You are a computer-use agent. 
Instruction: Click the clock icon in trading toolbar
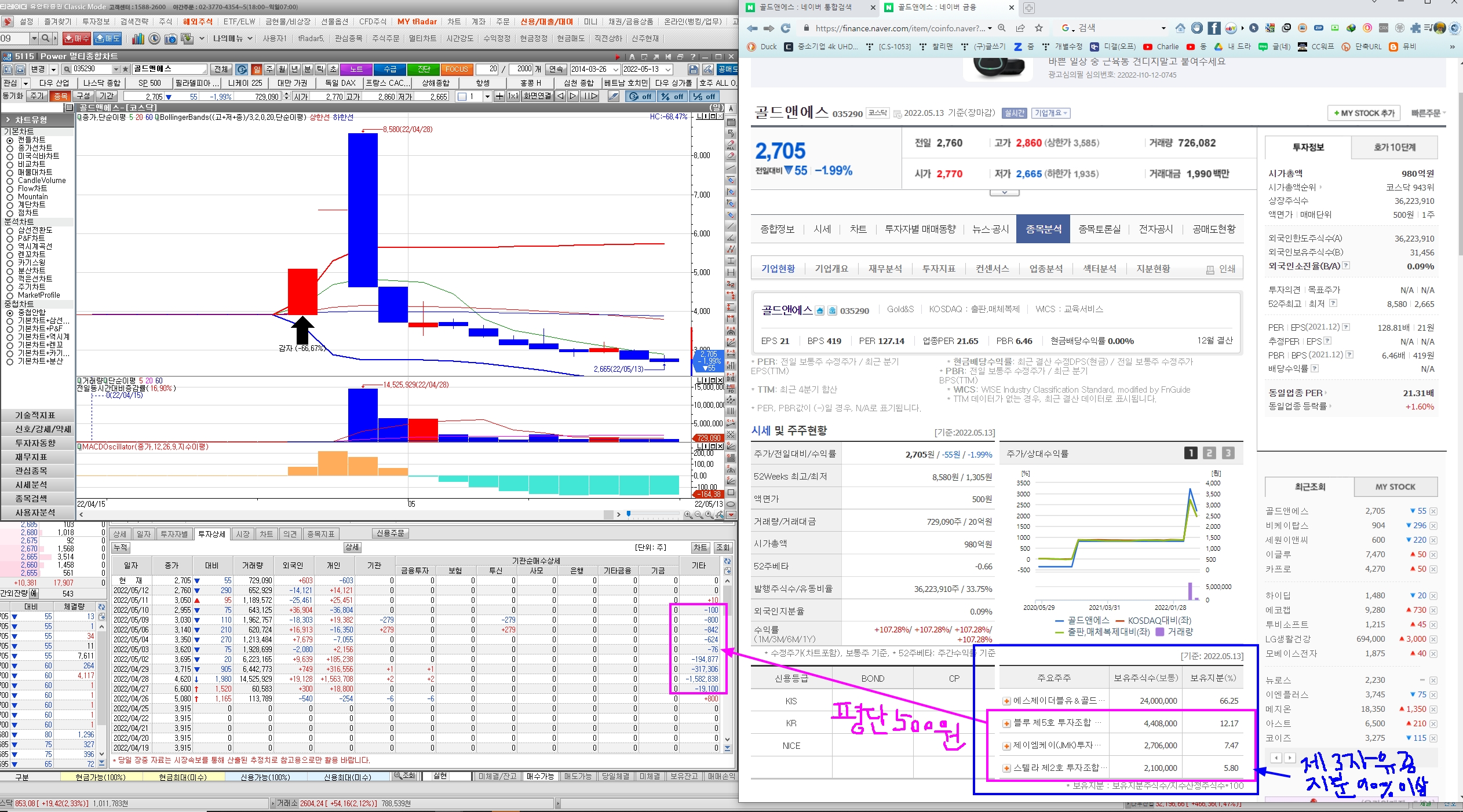154,39
